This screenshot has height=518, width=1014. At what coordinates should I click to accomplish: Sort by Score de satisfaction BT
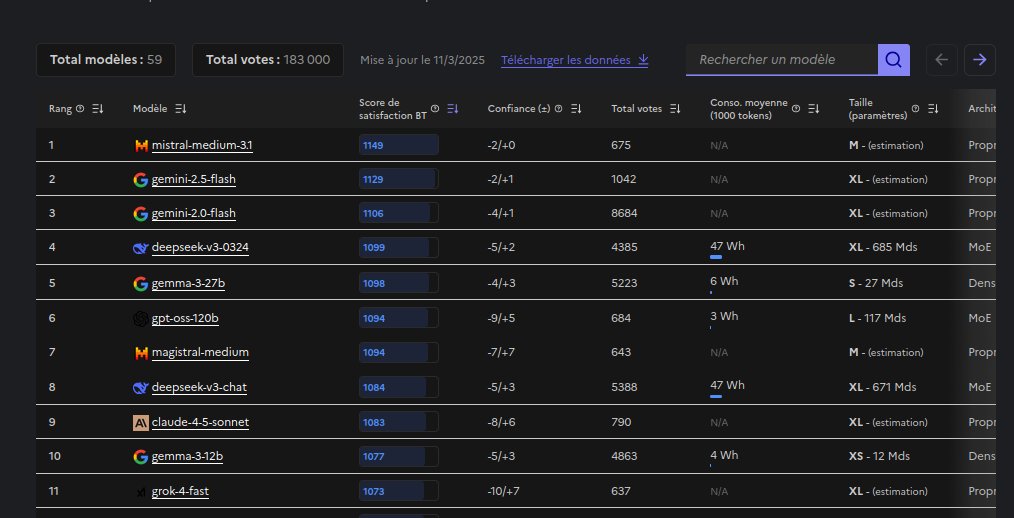[453, 109]
